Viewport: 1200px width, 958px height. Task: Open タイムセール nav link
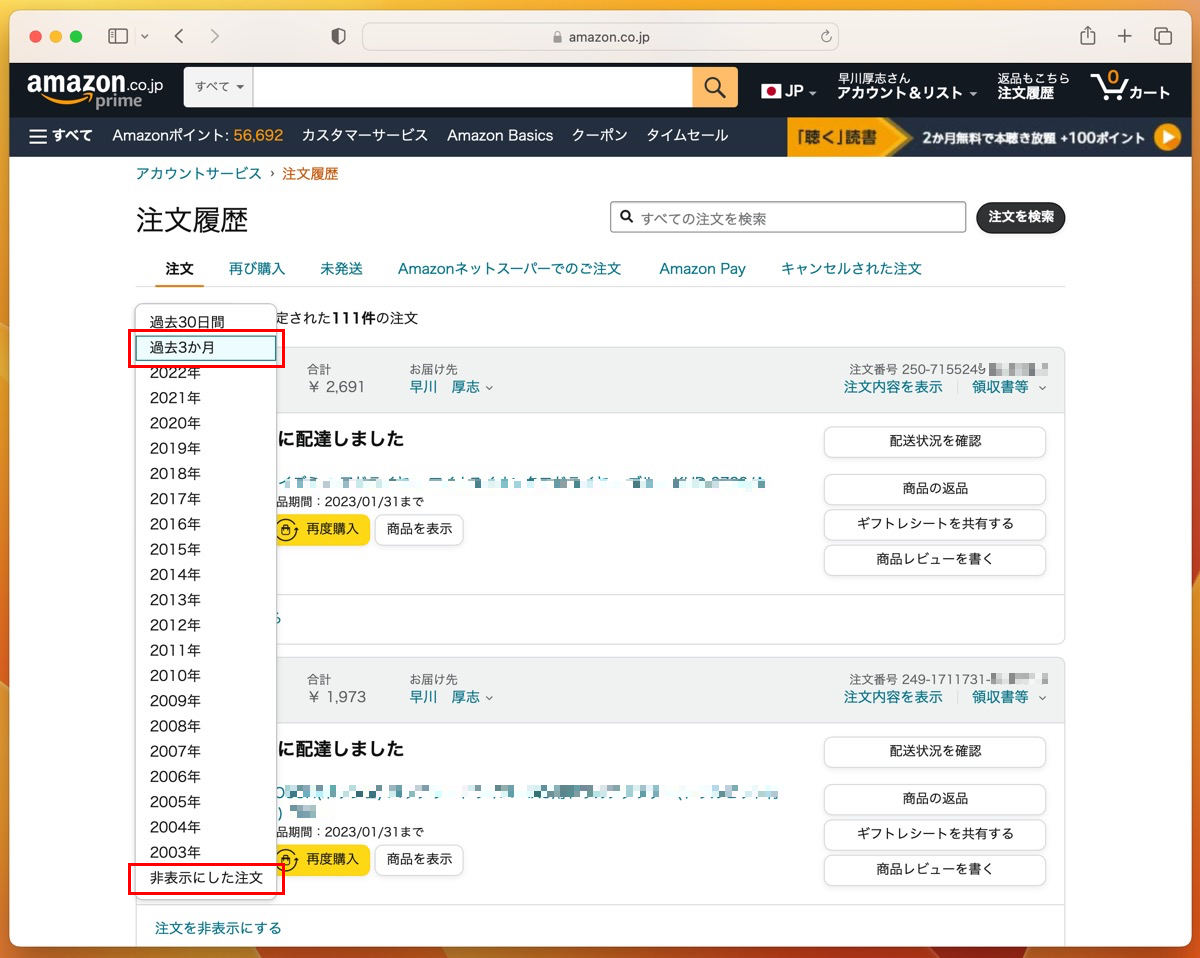point(687,136)
